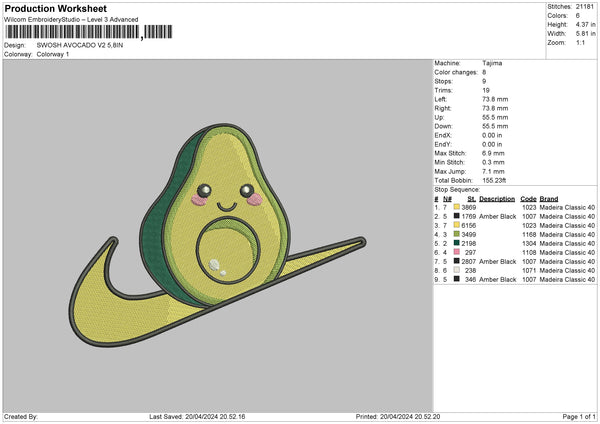The width and height of the screenshot is (600, 424).
Task: Click the 'Code' column header
Action: coord(528,199)
